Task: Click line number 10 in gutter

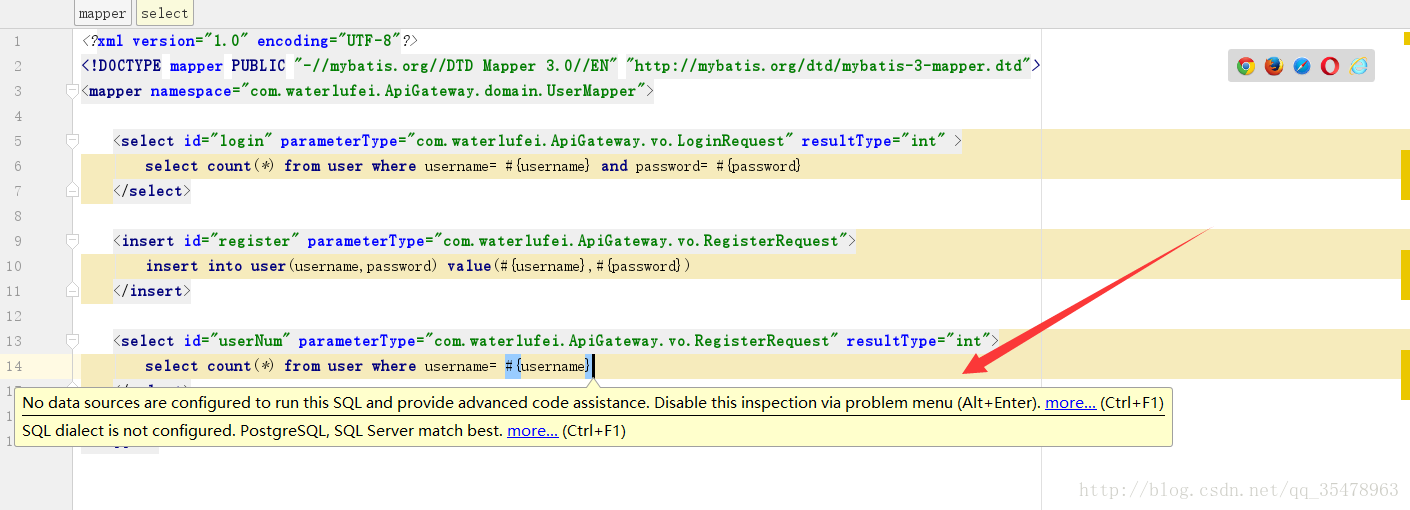Action: (14, 266)
